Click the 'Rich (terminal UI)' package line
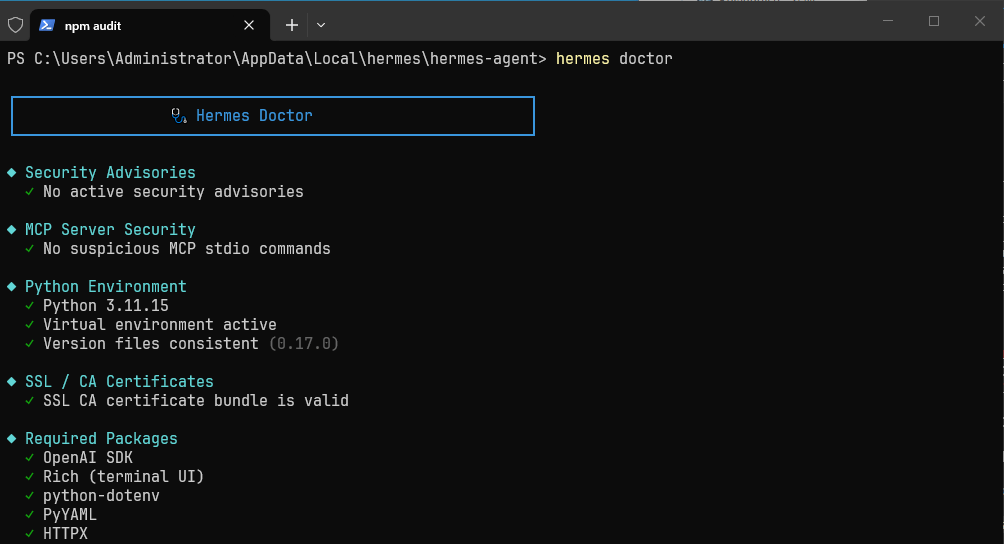 click(124, 477)
